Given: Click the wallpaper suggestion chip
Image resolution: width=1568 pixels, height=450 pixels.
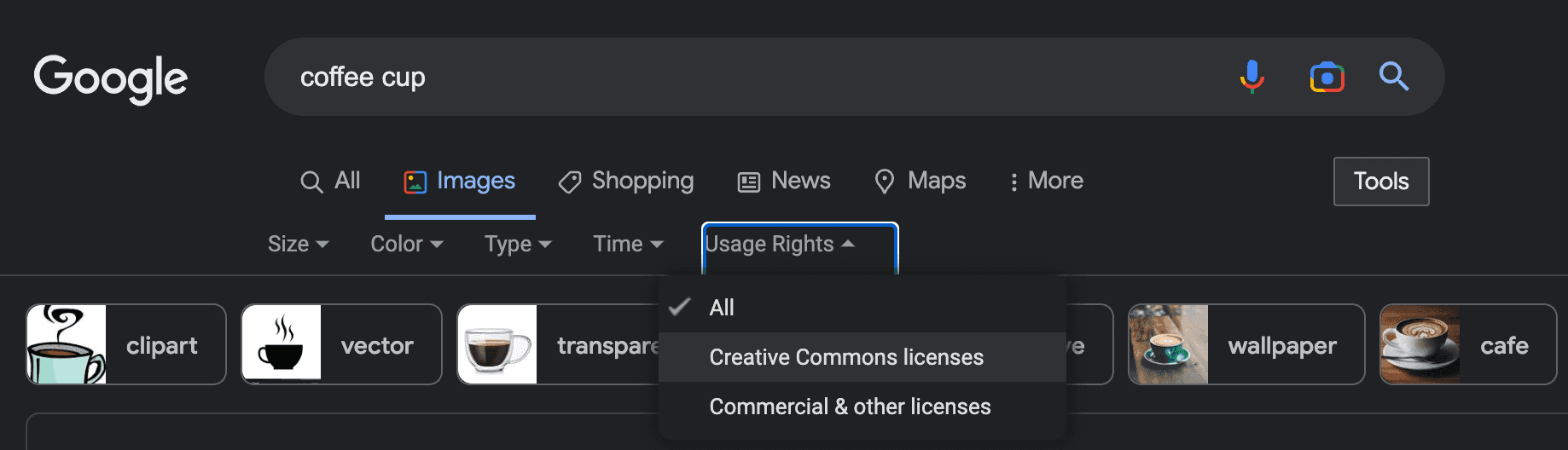Looking at the screenshot, I should 1246,344.
